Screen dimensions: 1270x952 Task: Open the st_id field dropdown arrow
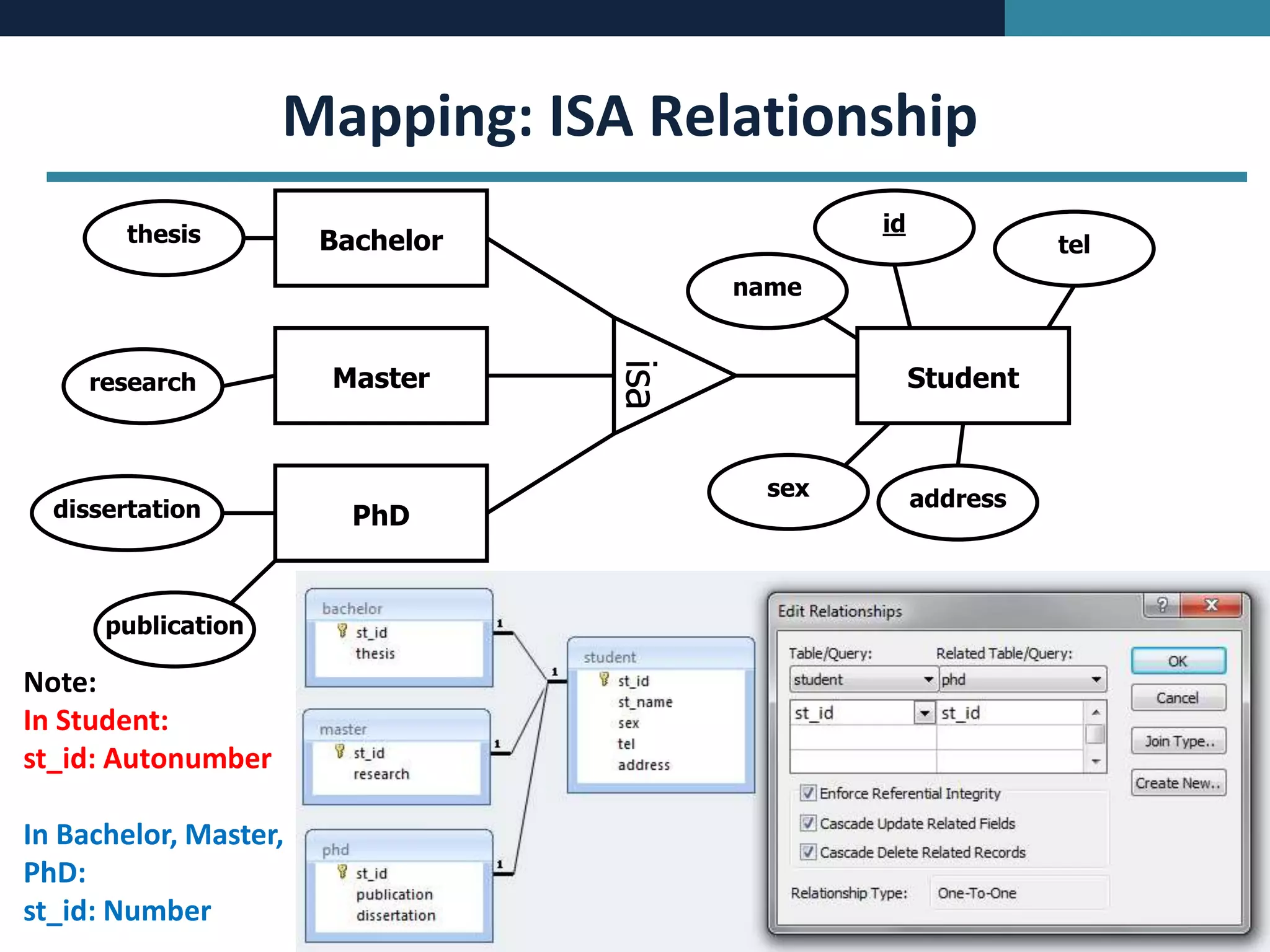[925, 713]
